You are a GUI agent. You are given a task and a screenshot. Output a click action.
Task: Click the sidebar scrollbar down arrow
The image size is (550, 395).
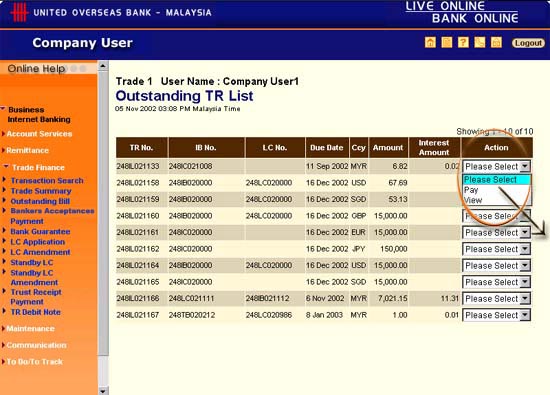pyautogui.click(x=103, y=390)
